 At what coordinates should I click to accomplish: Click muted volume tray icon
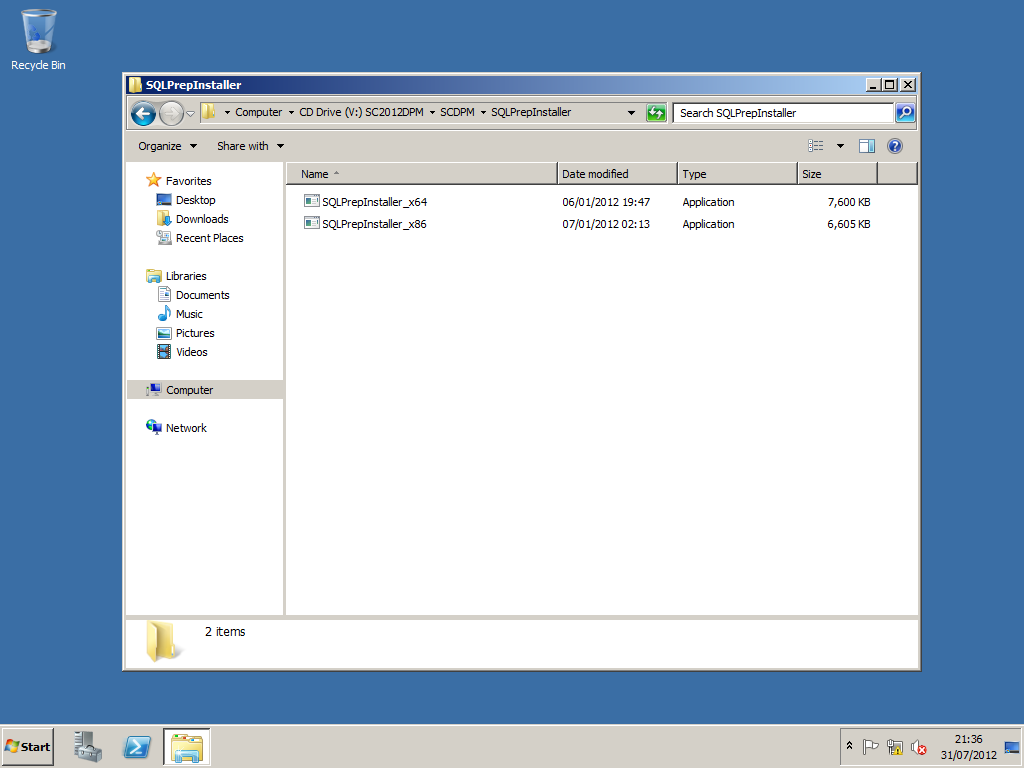pos(919,746)
